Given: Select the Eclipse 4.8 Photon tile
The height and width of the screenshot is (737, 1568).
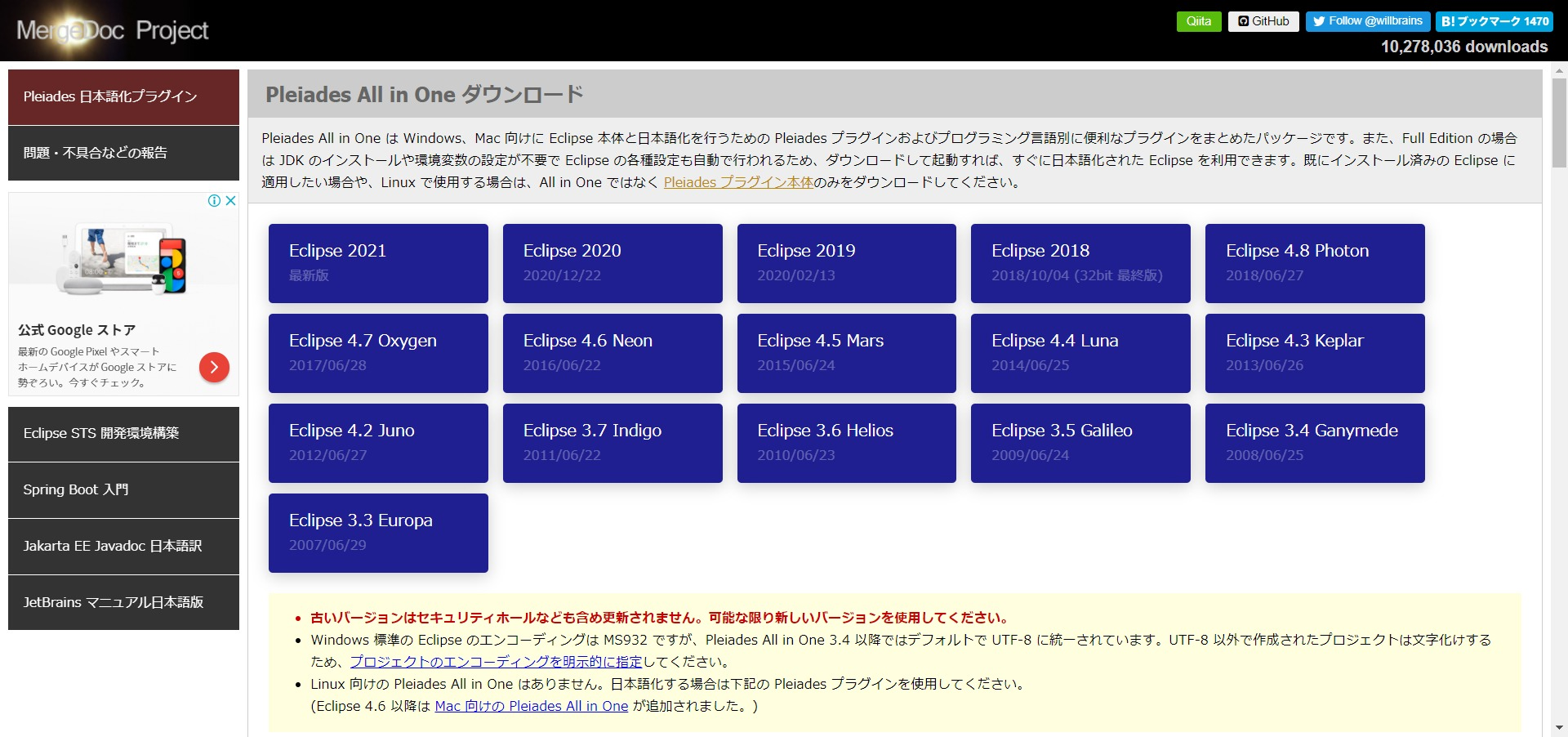Looking at the screenshot, I should (x=1315, y=263).
